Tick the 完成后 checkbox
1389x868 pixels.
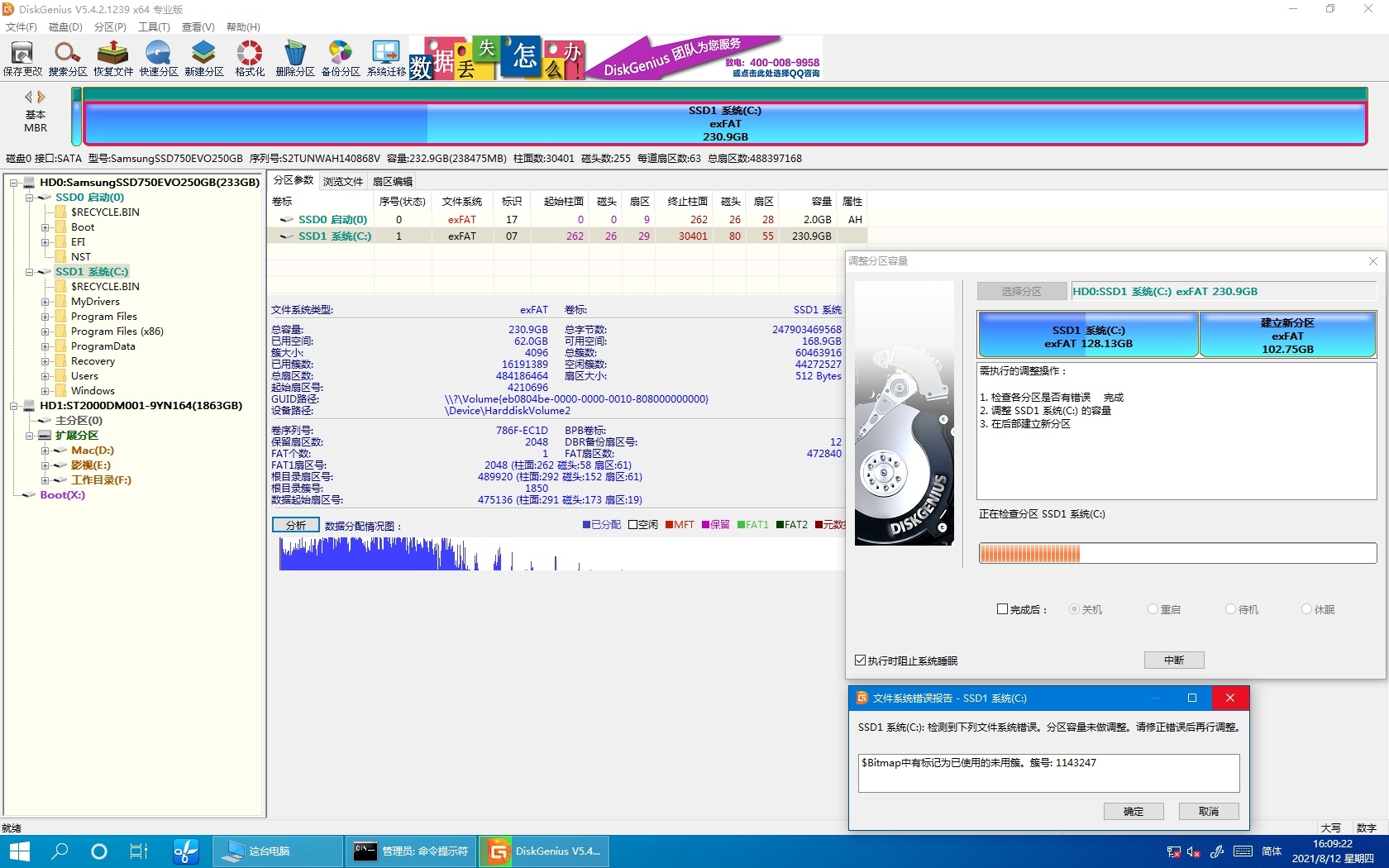point(1002,609)
